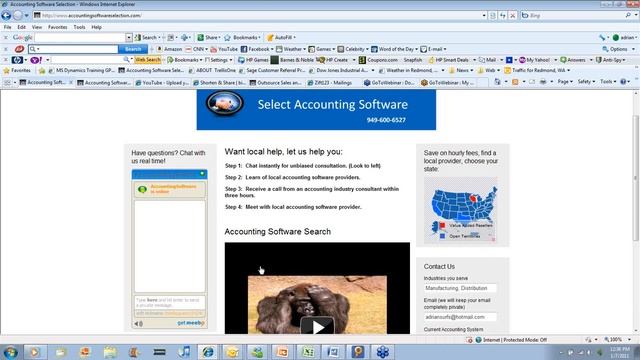Viewport: 640px width, 360px height.
Task: Go back with the browser Back arrow
Action: coord(6,16)
